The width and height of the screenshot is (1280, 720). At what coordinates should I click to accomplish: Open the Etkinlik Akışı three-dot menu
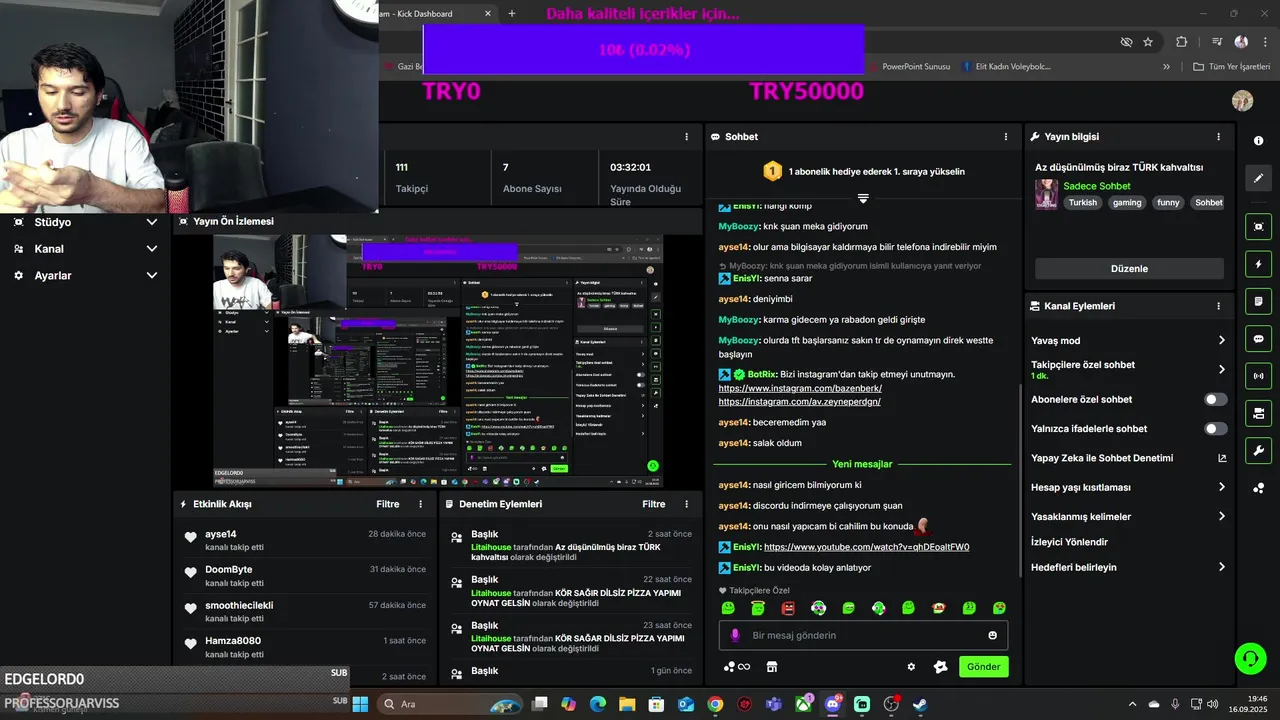click(x=420, y=504)
